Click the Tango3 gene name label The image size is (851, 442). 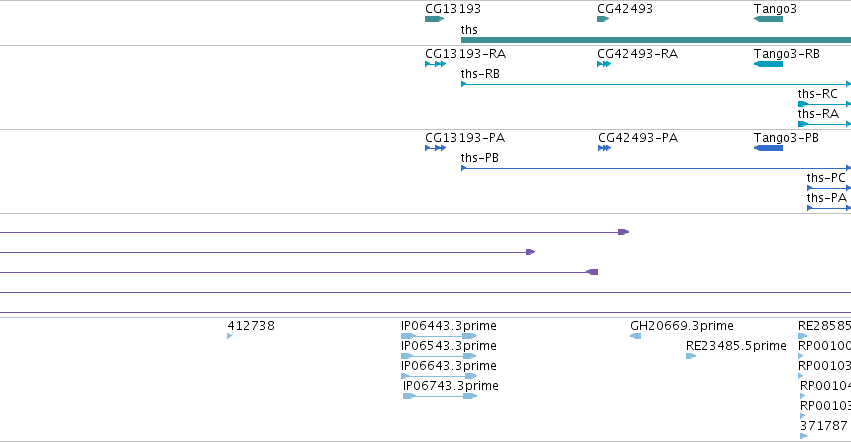pos(775,9)
